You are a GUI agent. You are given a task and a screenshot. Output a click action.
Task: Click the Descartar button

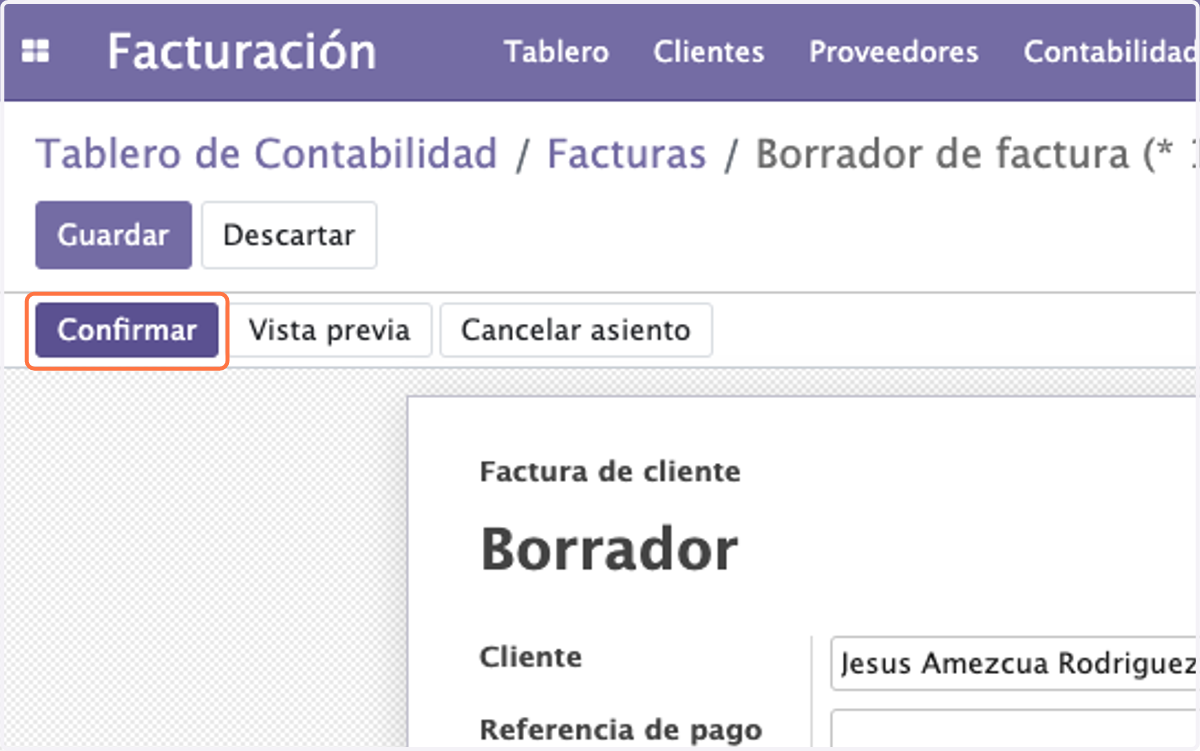click(x=289, y=235)
